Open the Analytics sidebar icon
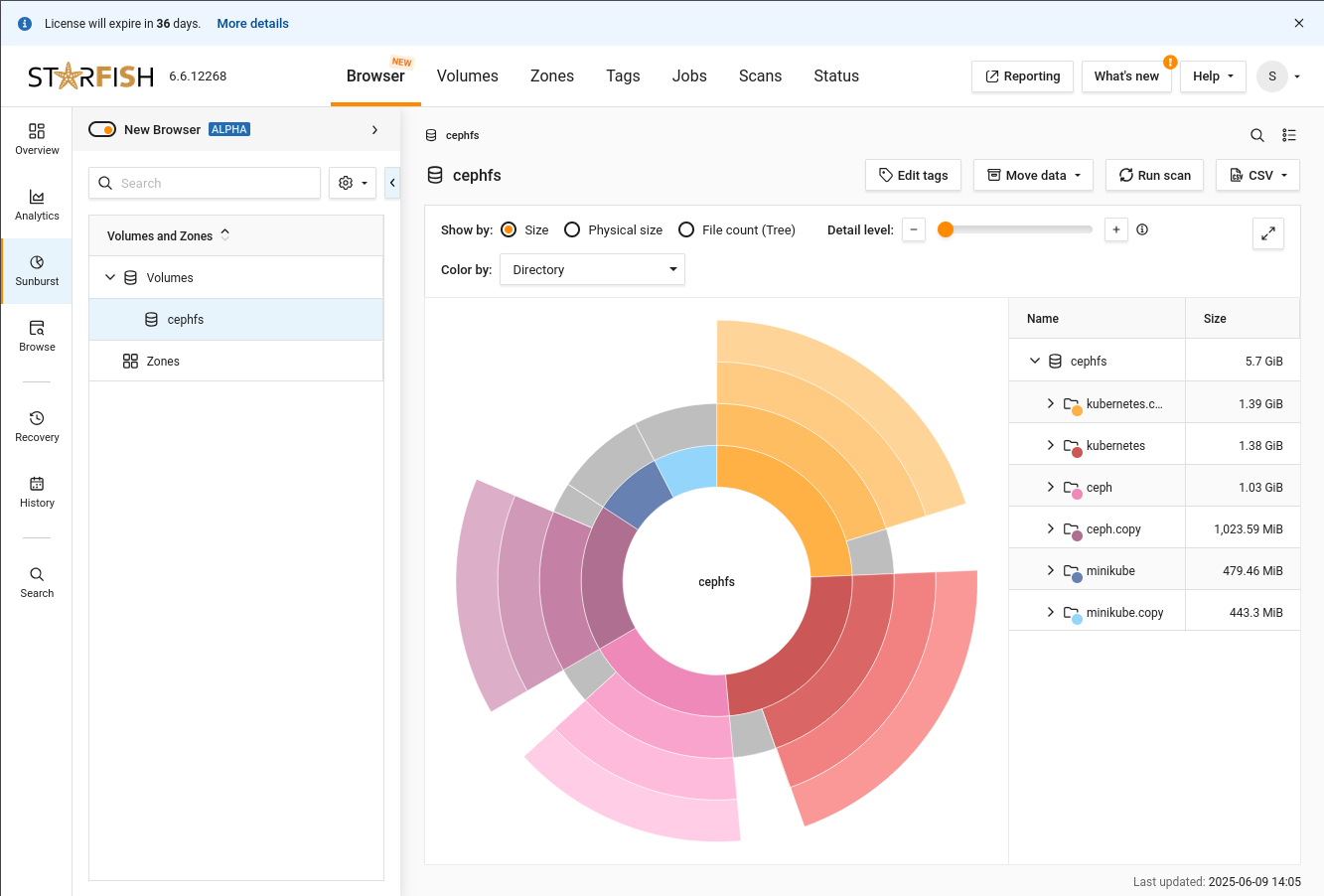The image size is (1324, 896). click(x=37, y=205)
